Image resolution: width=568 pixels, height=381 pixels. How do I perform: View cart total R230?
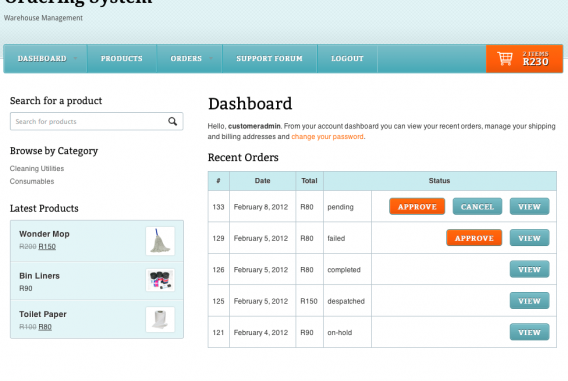[x=535, y=62]
